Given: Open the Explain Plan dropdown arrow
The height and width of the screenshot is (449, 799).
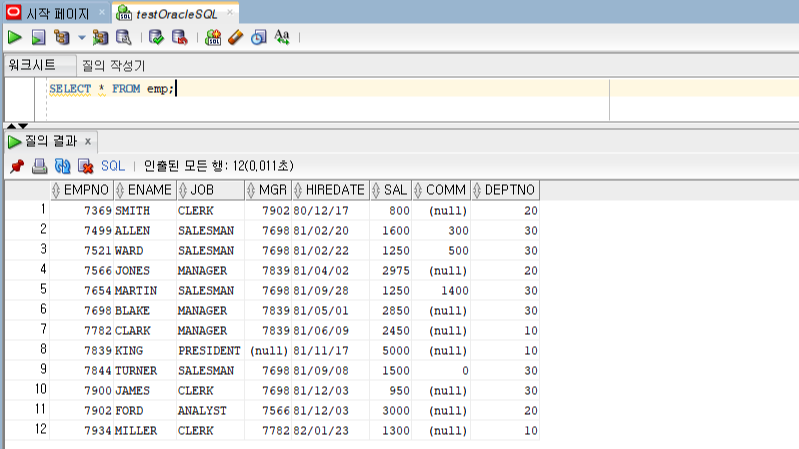Looking at the screenshot, I should [x=82, y=37].
